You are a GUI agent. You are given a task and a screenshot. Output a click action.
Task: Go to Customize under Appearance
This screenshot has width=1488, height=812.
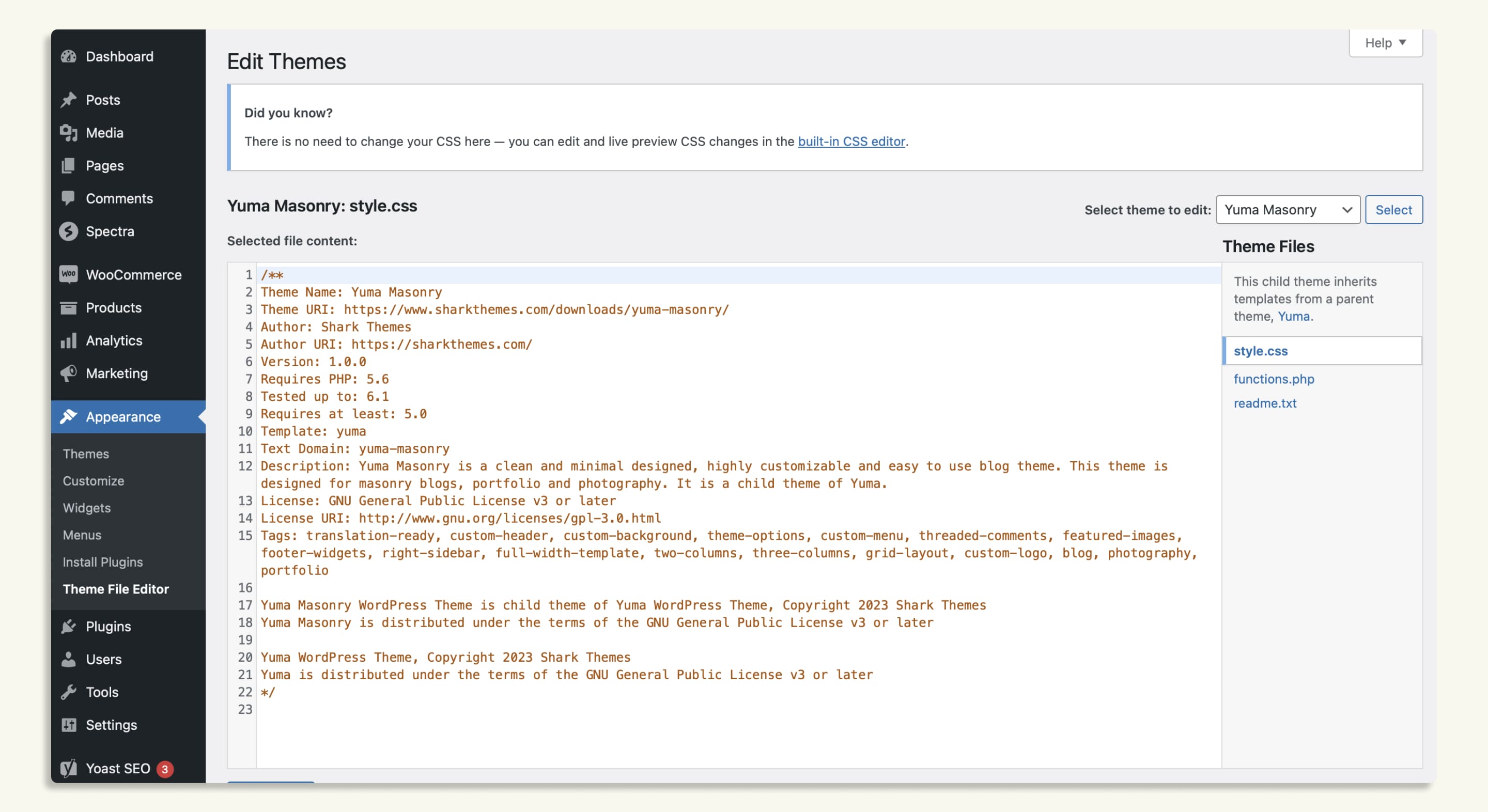(x=94, y=481)
